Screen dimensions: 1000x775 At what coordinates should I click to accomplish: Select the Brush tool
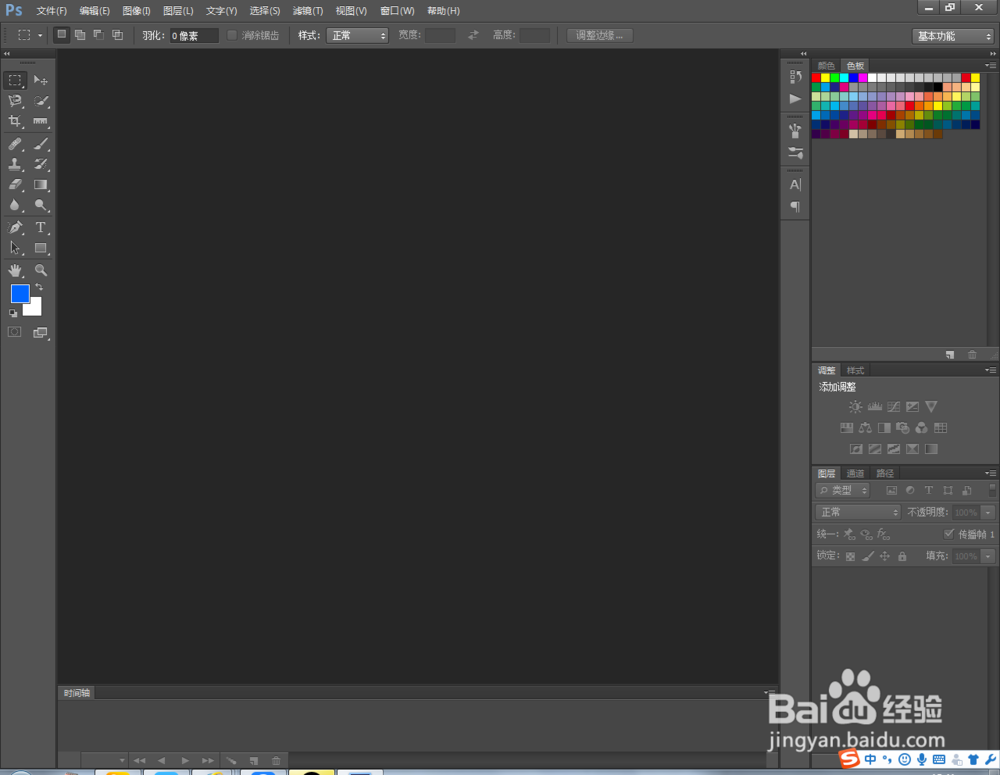click(x=41, y=144)
